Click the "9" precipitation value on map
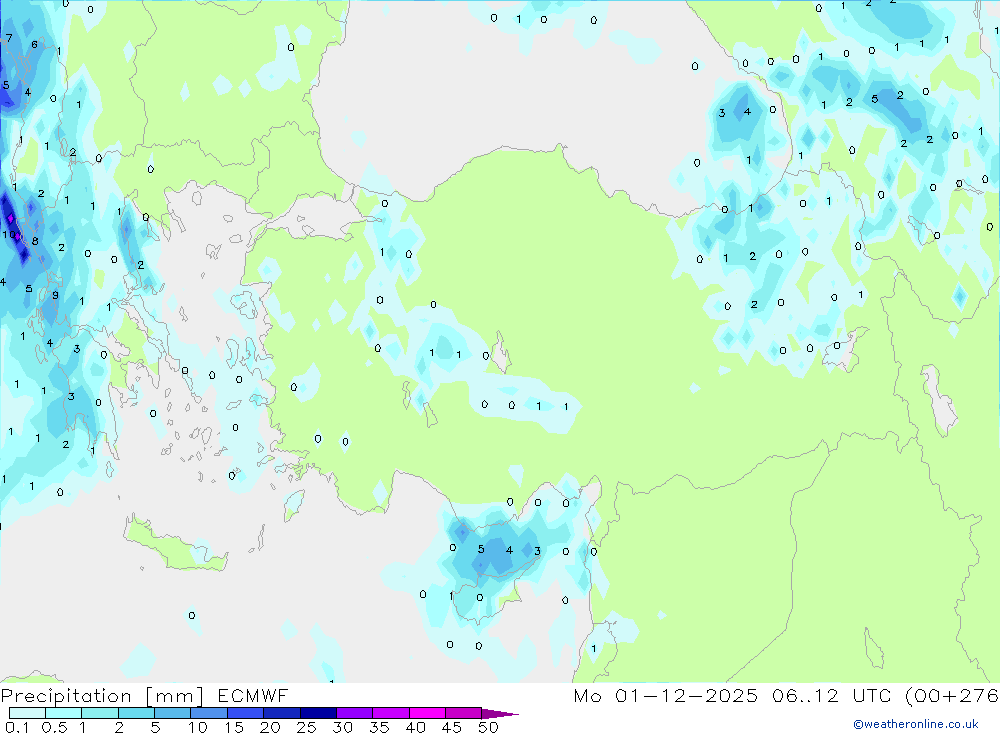 click(x=55, y=295)
